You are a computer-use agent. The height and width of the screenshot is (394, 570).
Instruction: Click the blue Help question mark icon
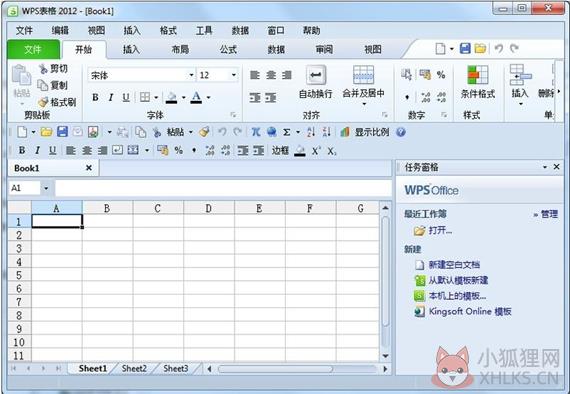pos(401,132)
